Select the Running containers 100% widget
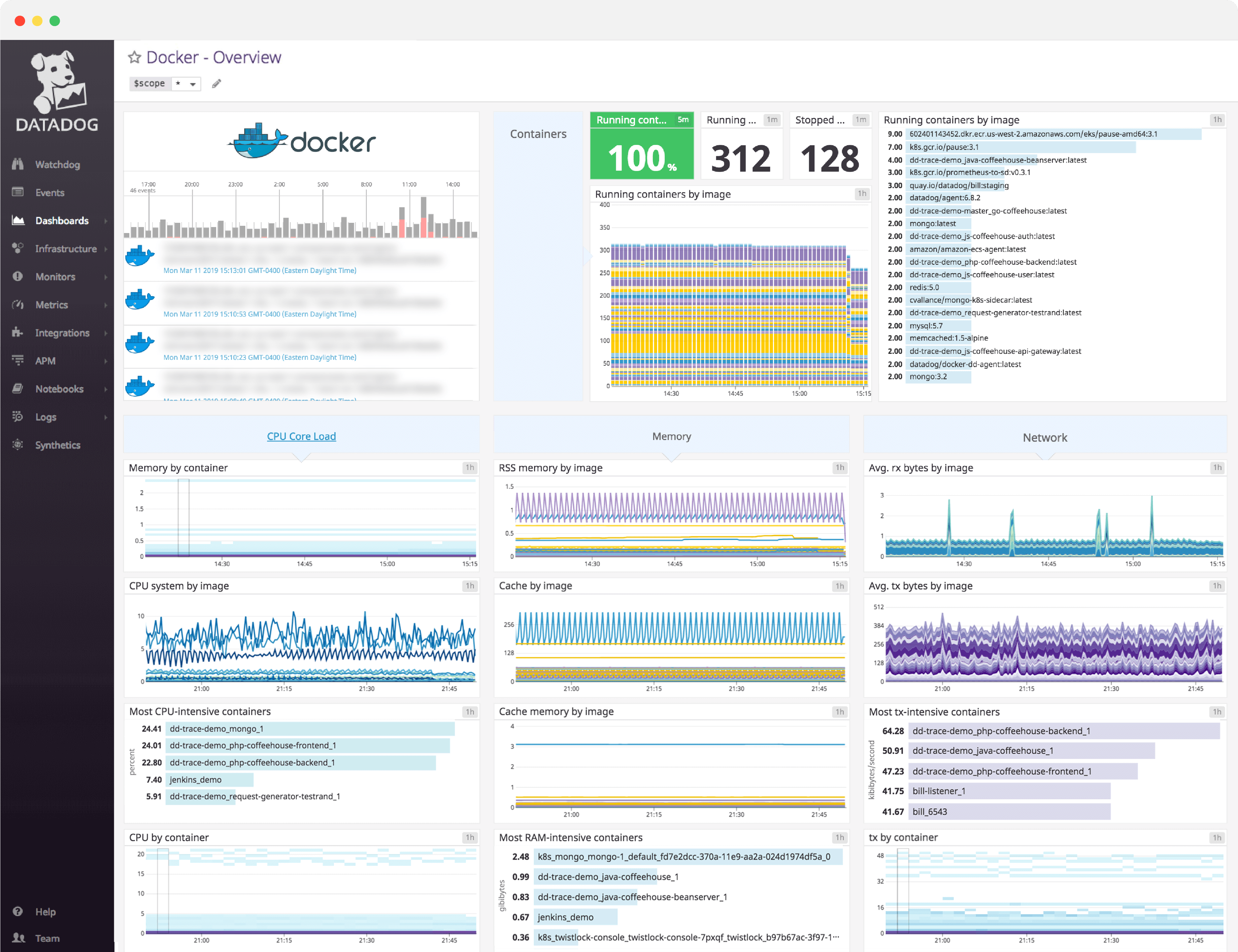Screen dimensions: 1238x952 pyautogui.click(x=642, y=146)
